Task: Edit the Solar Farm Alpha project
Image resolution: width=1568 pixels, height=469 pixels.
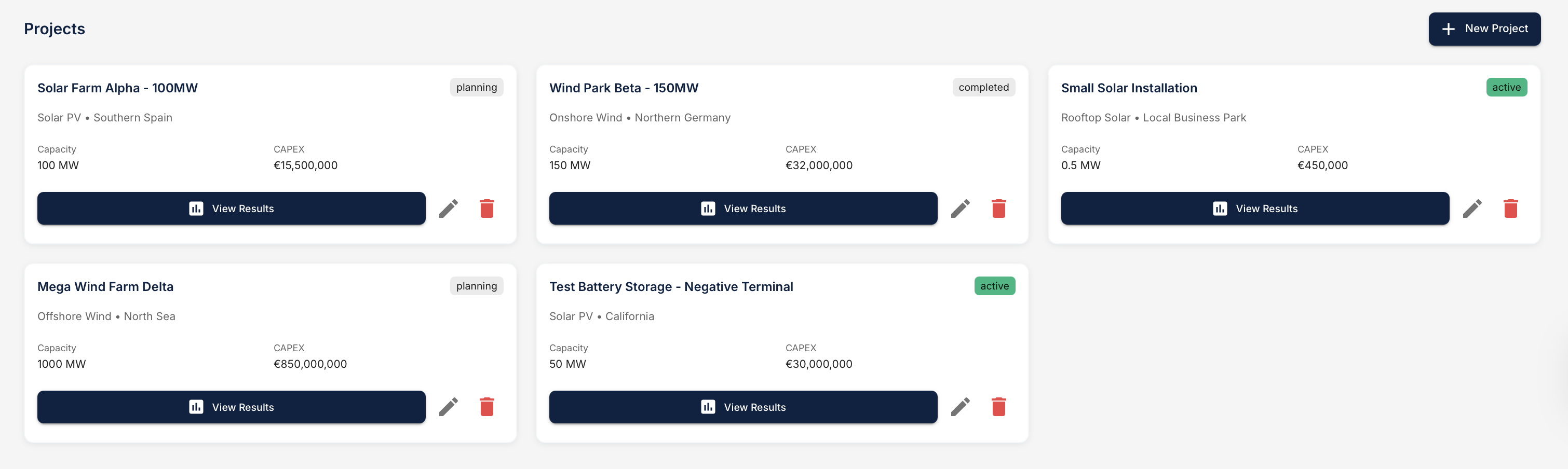Action: [449, 208]
